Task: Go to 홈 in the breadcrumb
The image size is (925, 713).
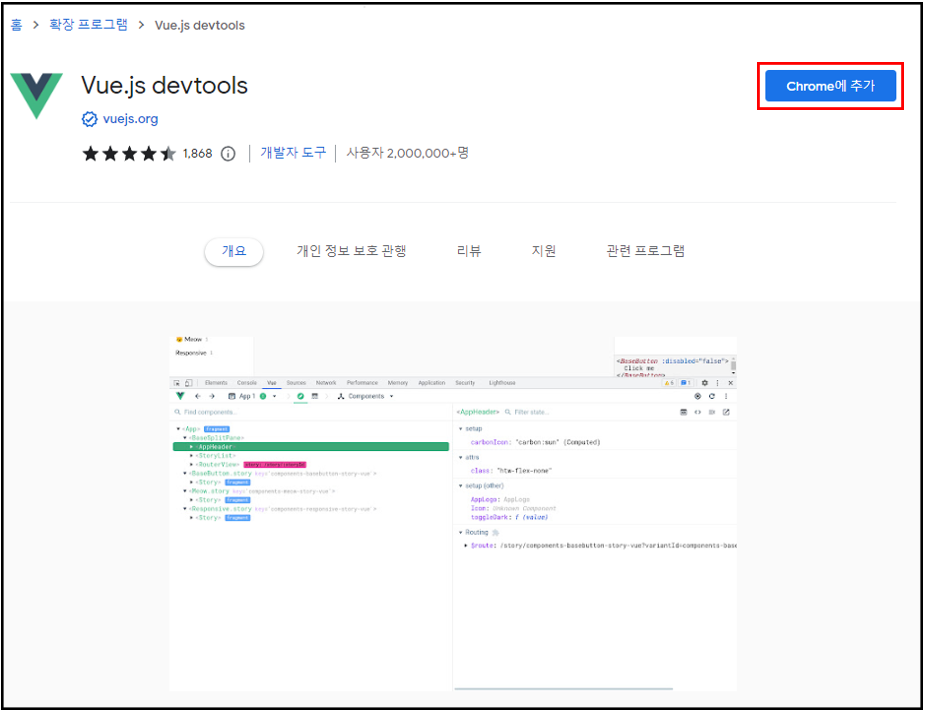Action: point(17,25)
